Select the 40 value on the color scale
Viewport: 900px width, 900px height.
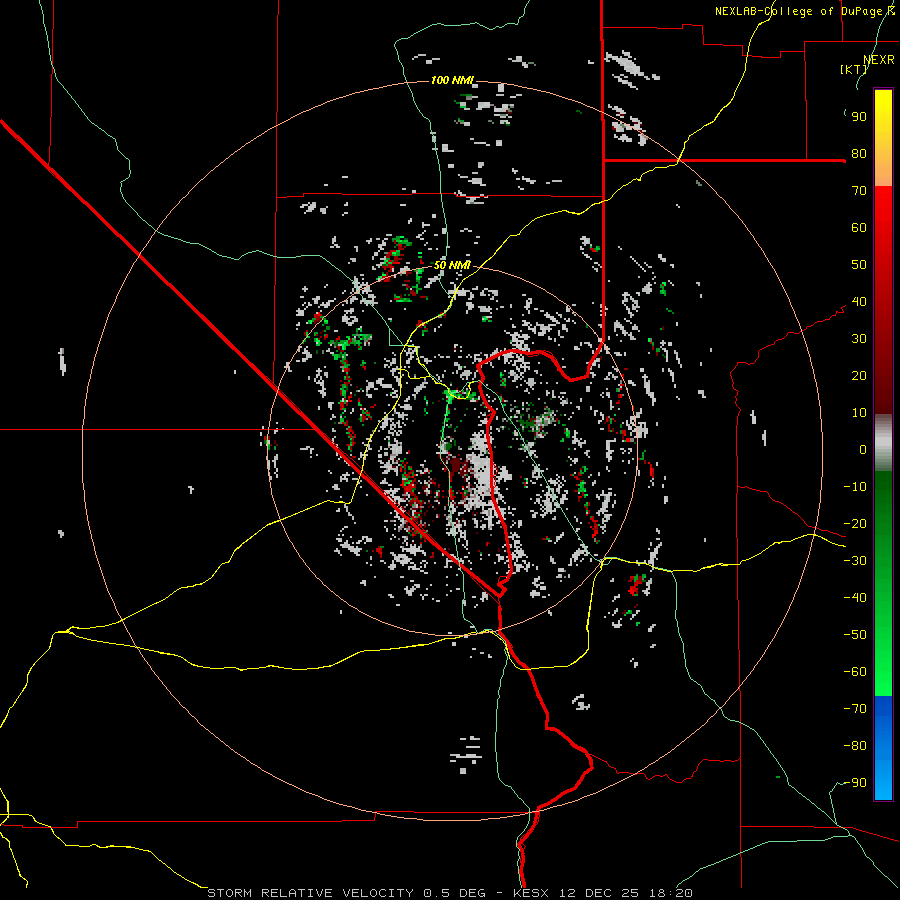[x=859, y=302]
